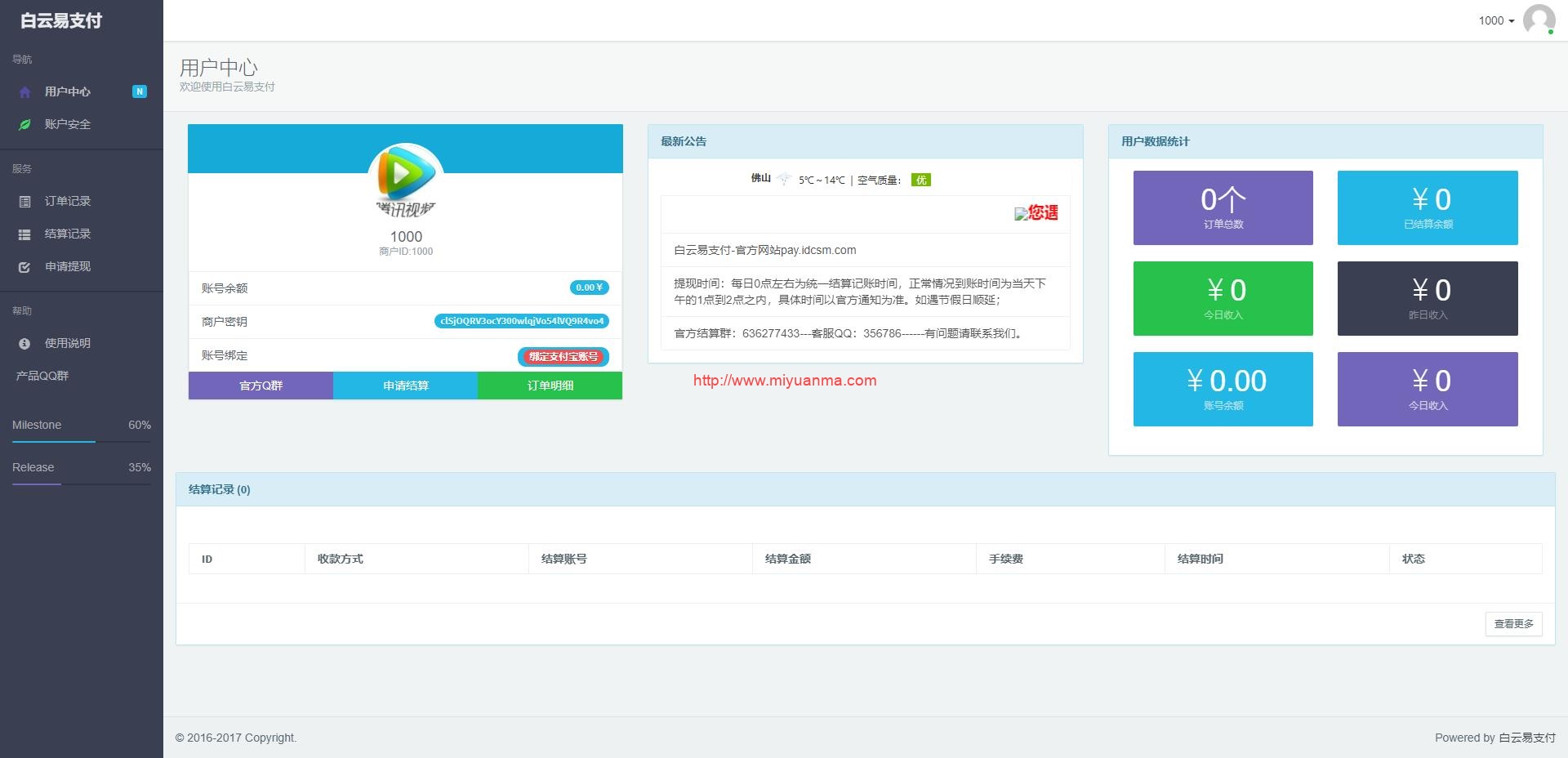Click the 已结算余额 blue stat card

(x=1428, y=207)
